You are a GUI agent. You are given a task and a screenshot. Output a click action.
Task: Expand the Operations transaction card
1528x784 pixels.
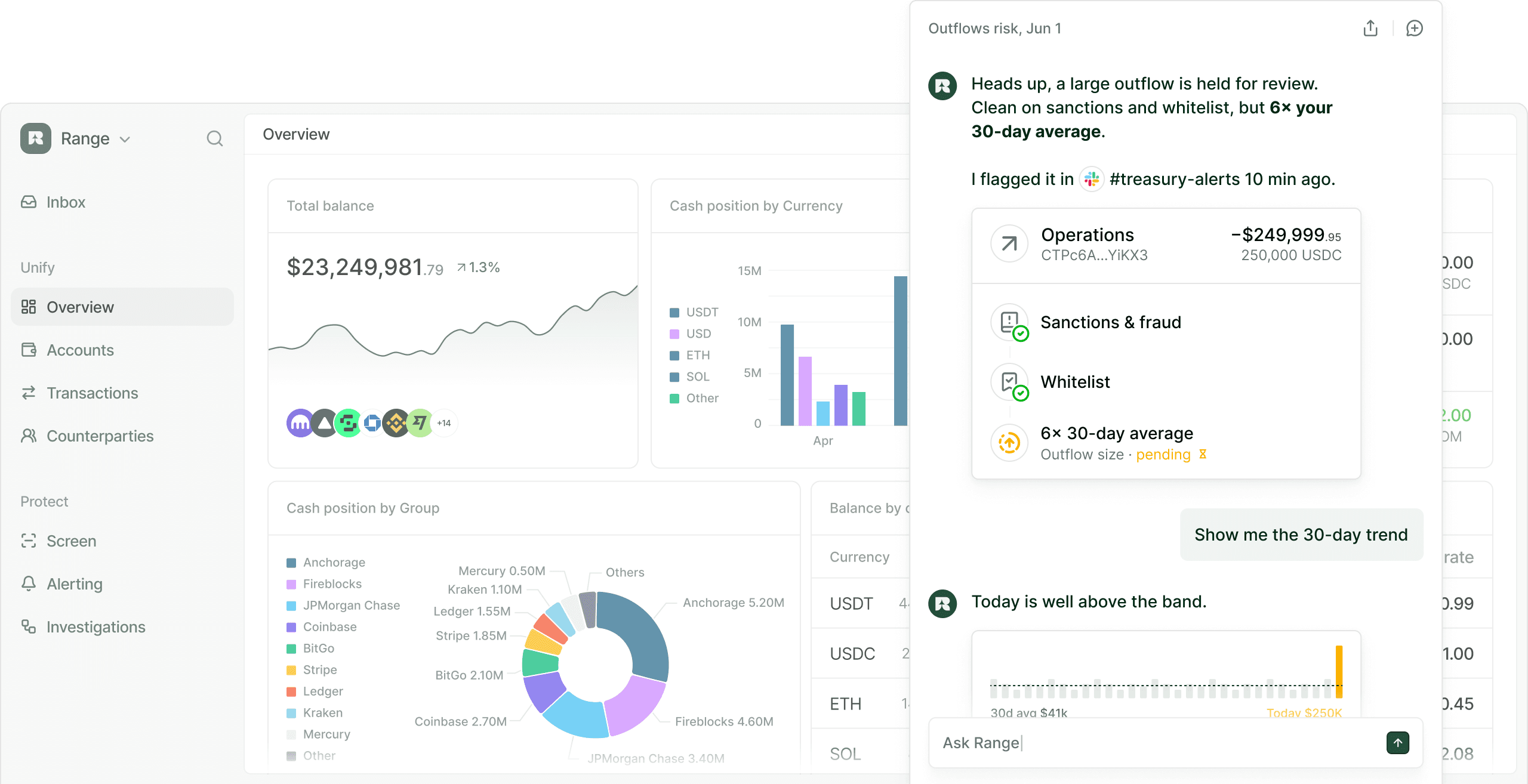point(1166,245)
